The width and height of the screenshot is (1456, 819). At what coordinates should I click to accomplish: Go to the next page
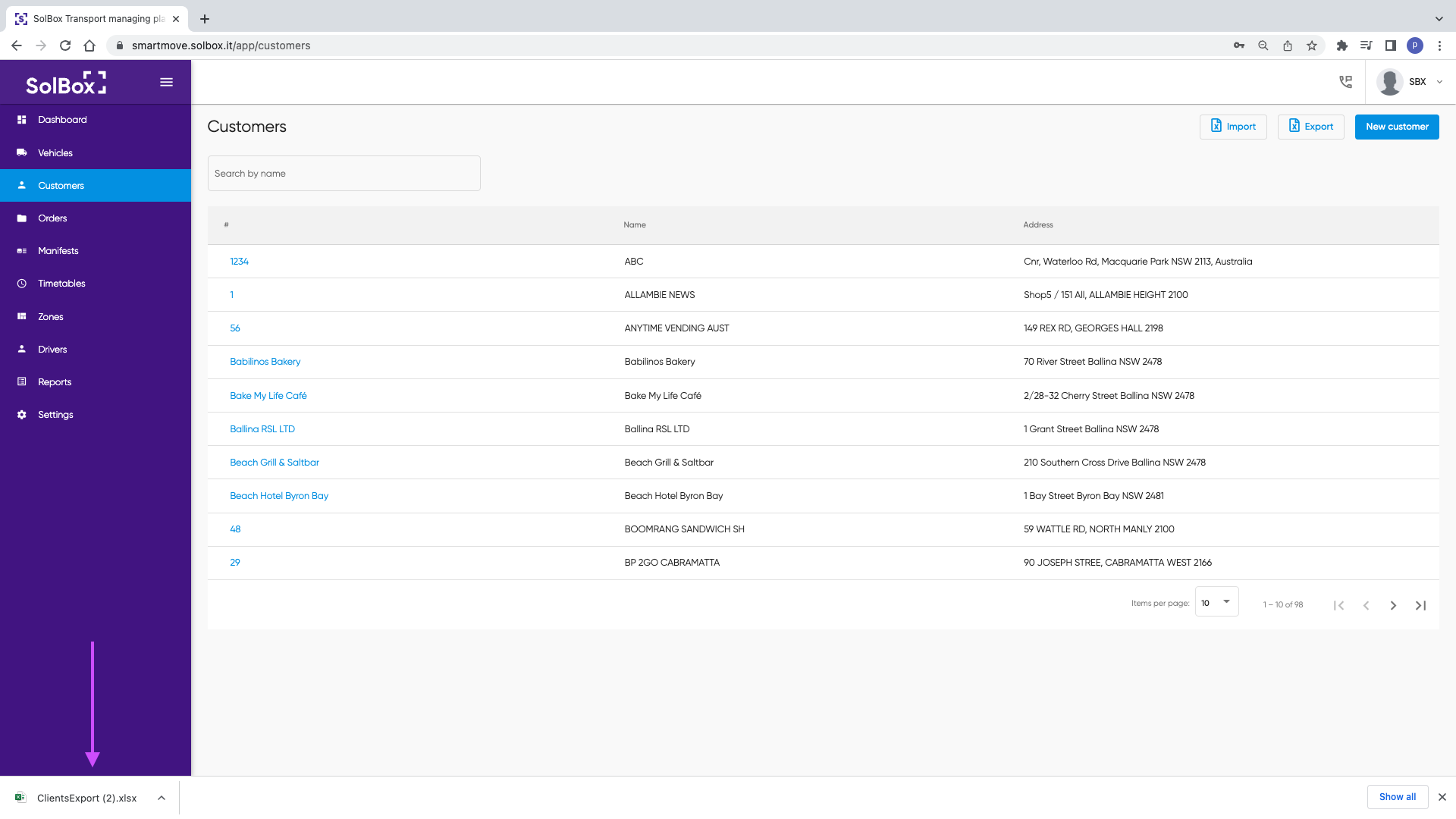click(1393, 605)
